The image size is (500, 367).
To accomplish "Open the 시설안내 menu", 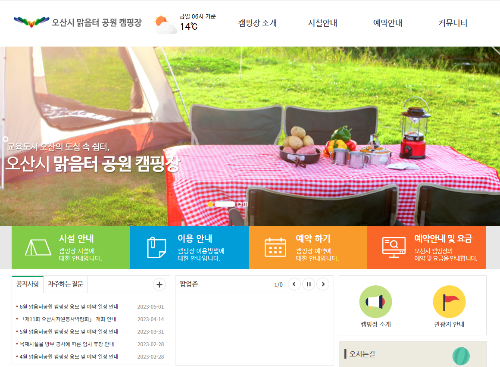I will [322, 23].
